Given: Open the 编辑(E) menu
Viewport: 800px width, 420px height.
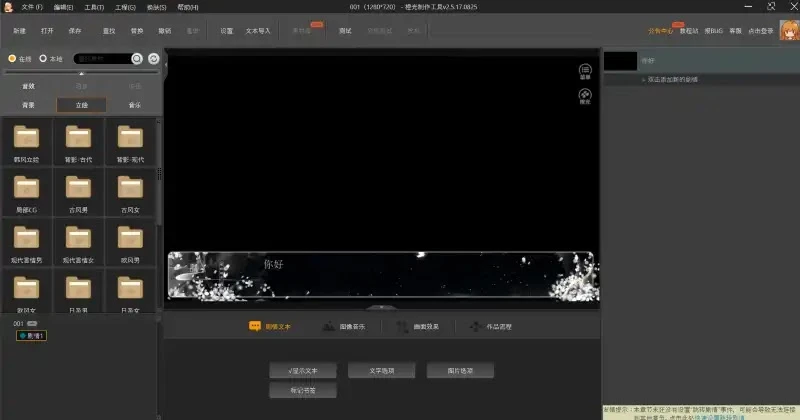Looking at the screenshot, I should (63, 7).
